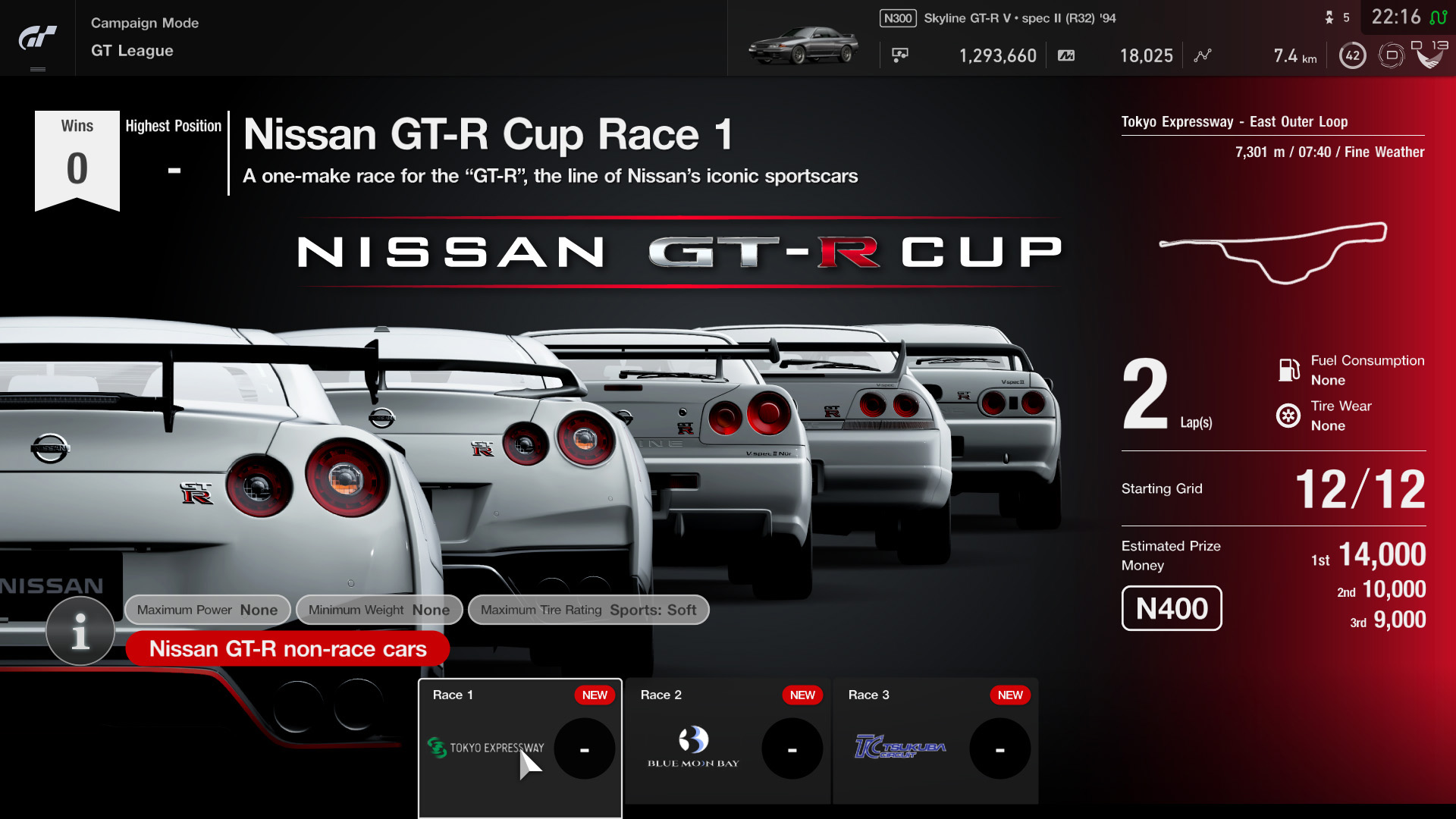
Task: Click the Maximum Tire Rating Sports: Soft pill
Action: (x=588, y=610)
